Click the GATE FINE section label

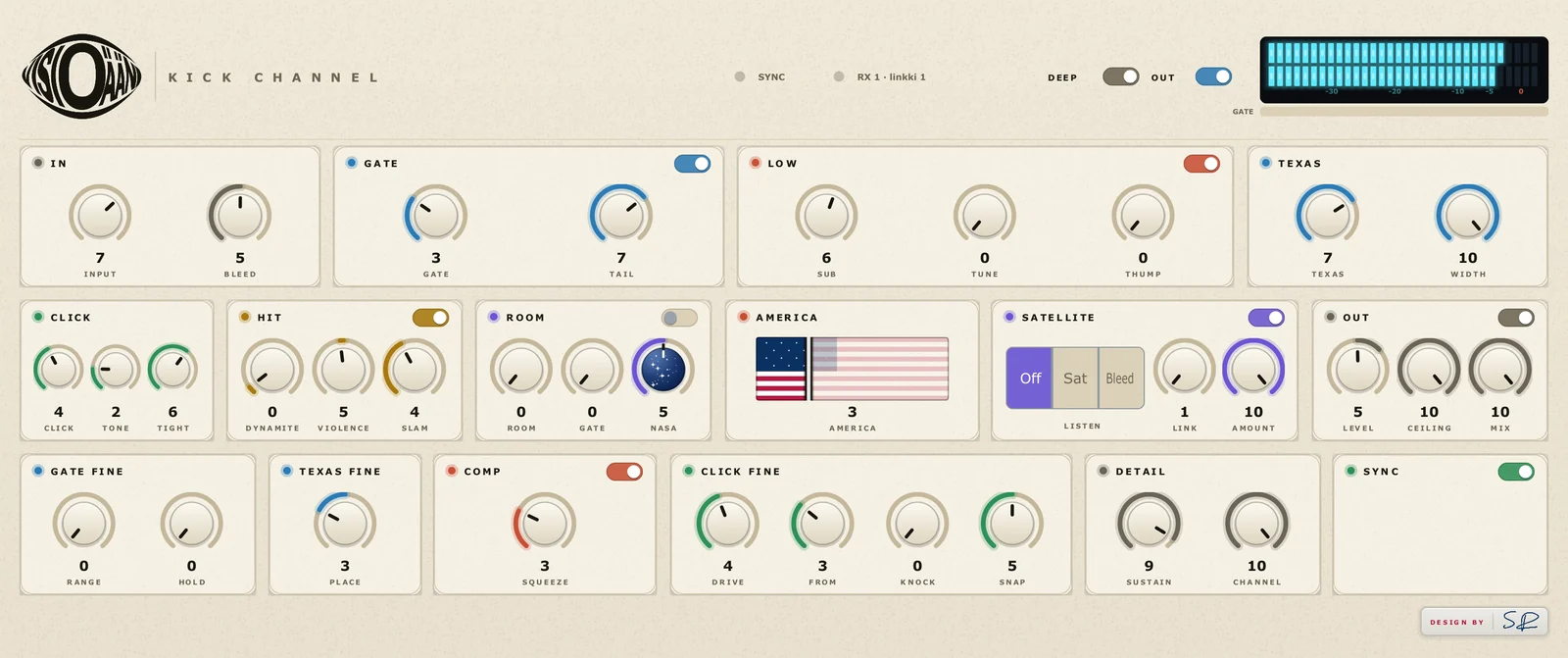87,472
